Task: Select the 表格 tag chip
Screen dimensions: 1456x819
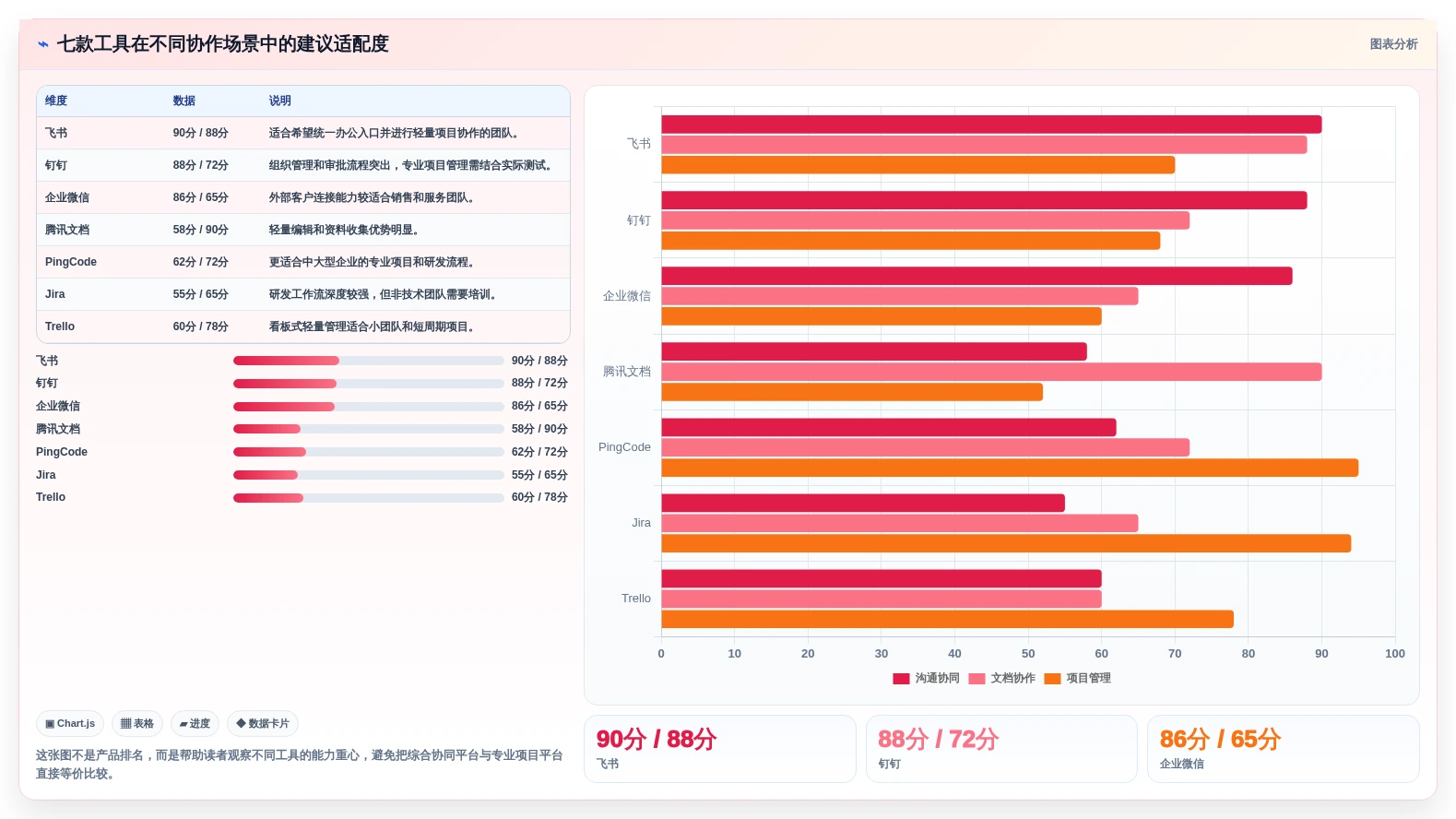Action: (137, 724)
